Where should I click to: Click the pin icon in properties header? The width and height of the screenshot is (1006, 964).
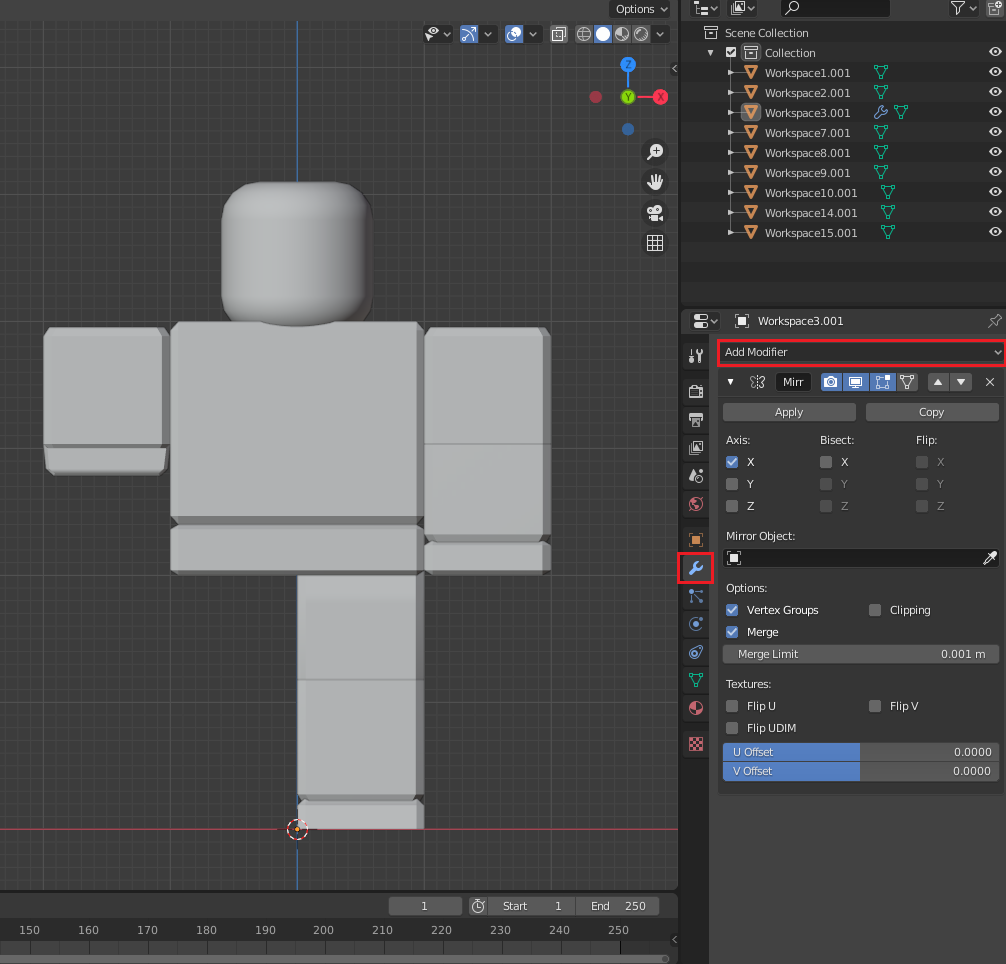994,321
